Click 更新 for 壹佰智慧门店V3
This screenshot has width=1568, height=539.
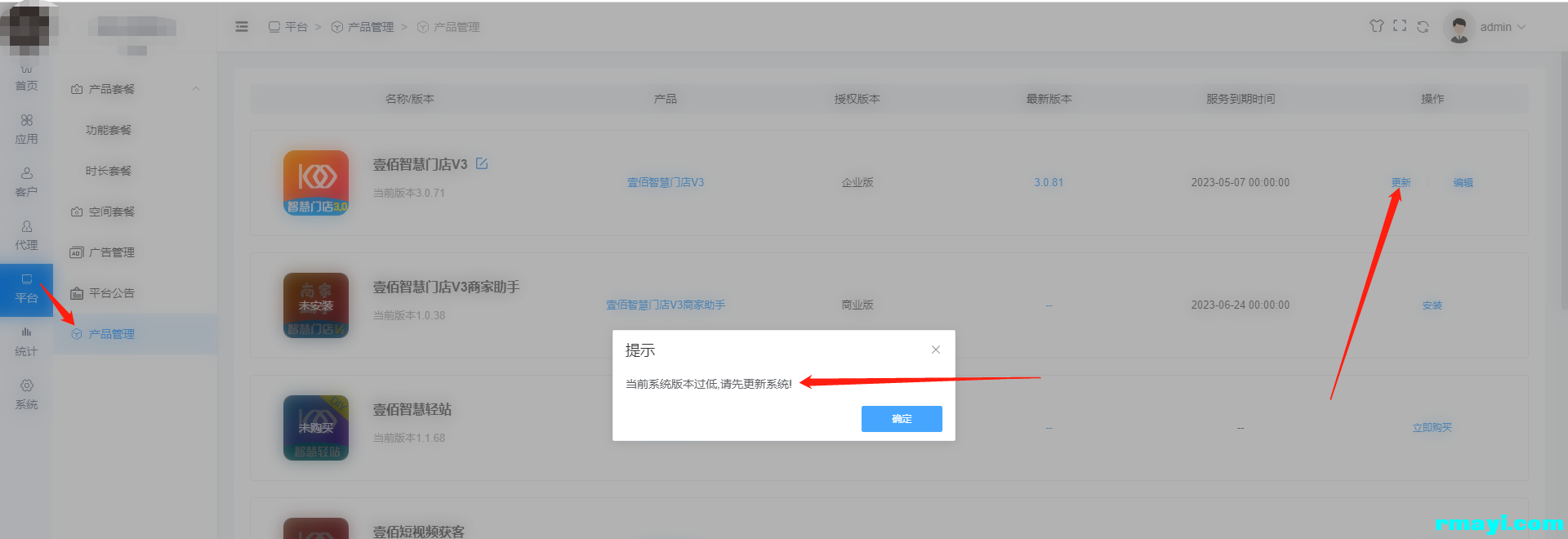pos(1401,182)
